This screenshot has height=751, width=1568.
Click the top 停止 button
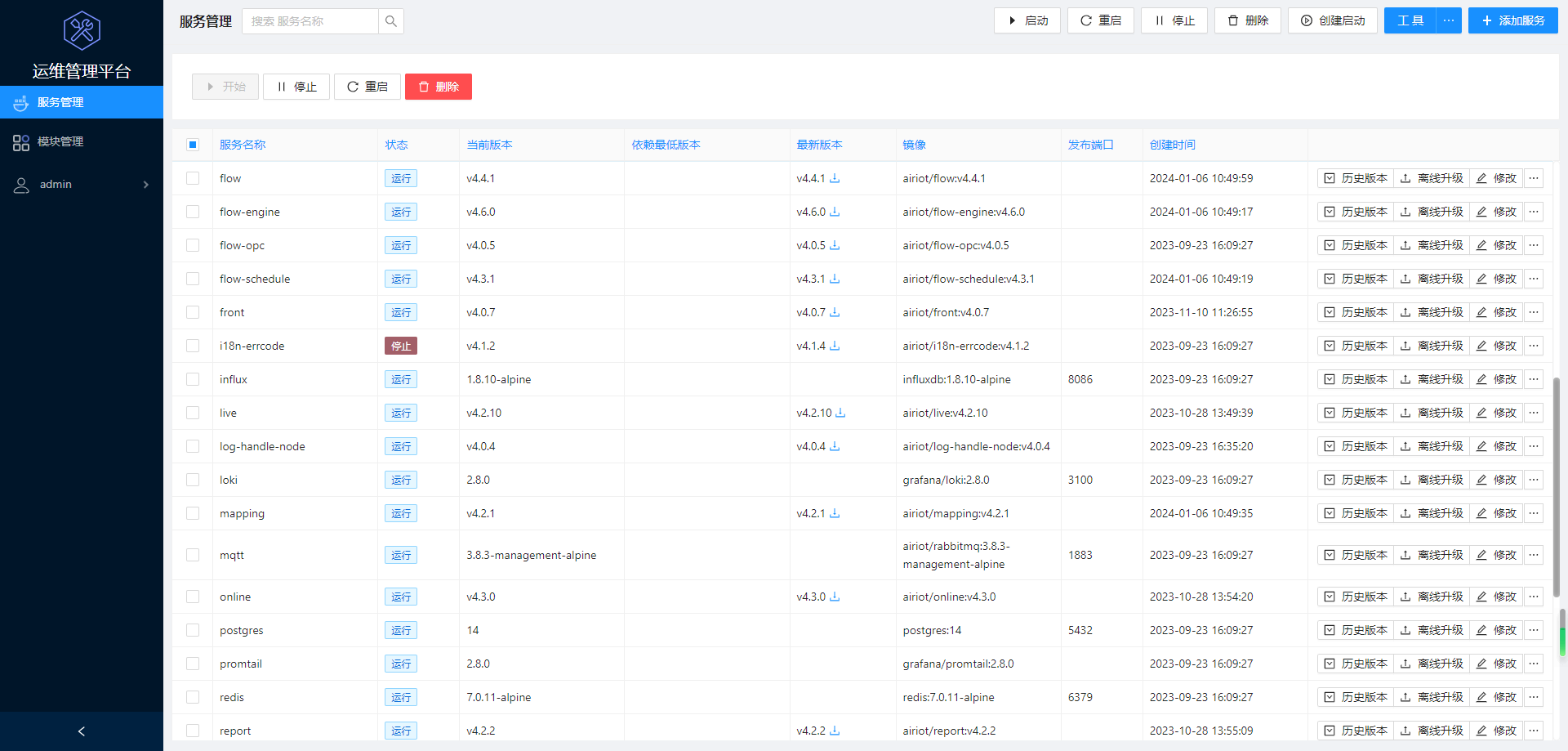coord(1174,20)
